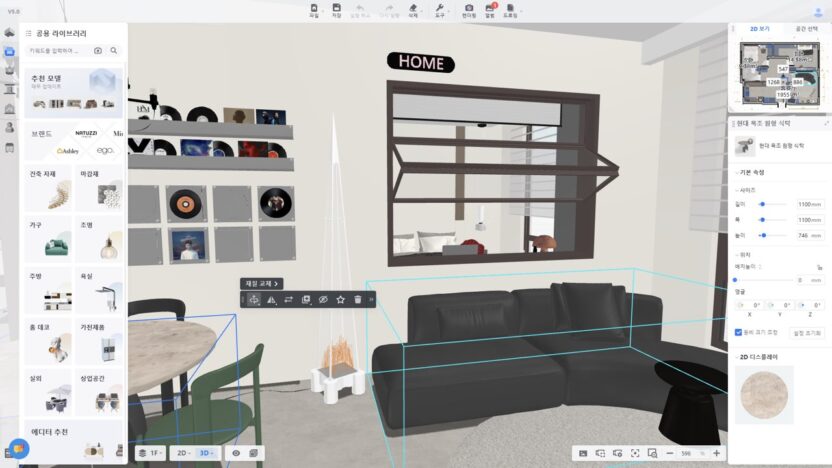Click the 설정 초기화 reset button
Screen dimensions: 832x468
(805, 332)
